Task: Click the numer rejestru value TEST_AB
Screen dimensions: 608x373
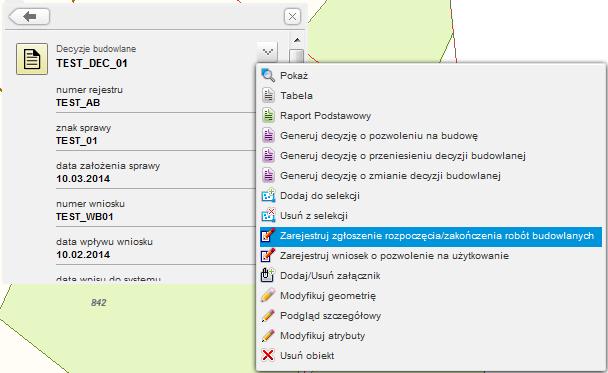Action: click(78, 103)
